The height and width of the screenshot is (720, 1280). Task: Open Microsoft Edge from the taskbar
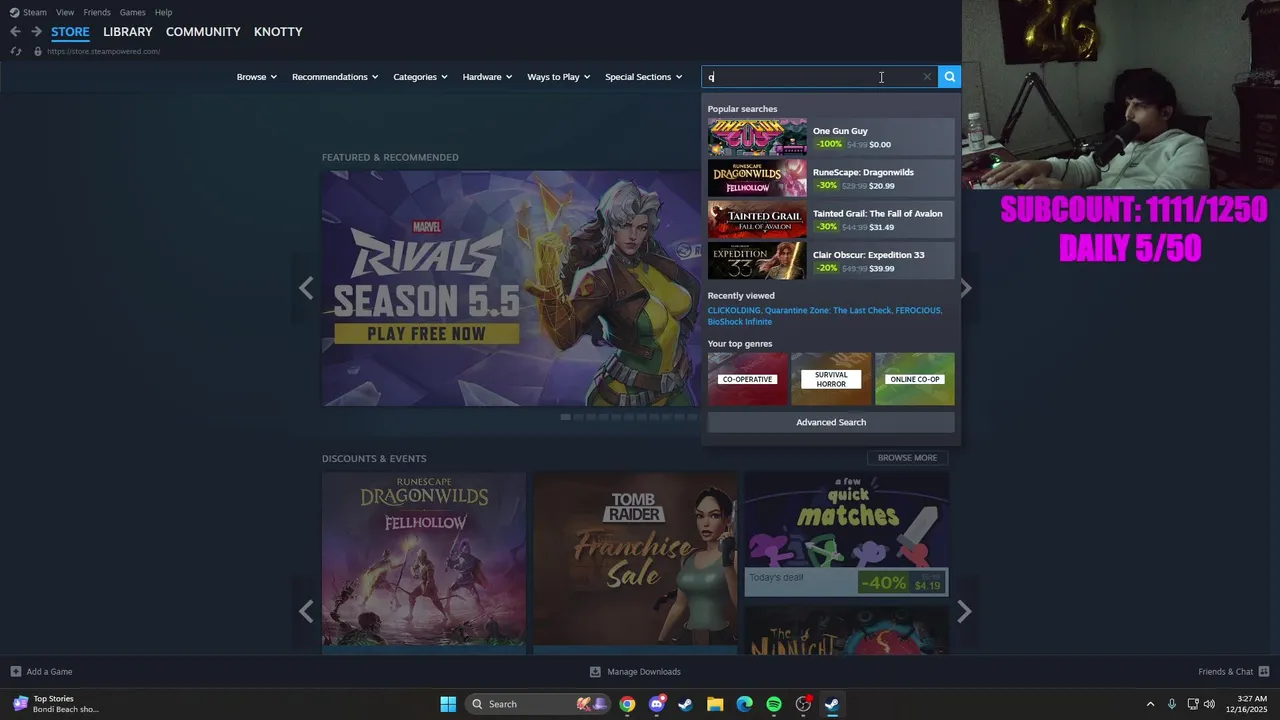pos(744,704)
